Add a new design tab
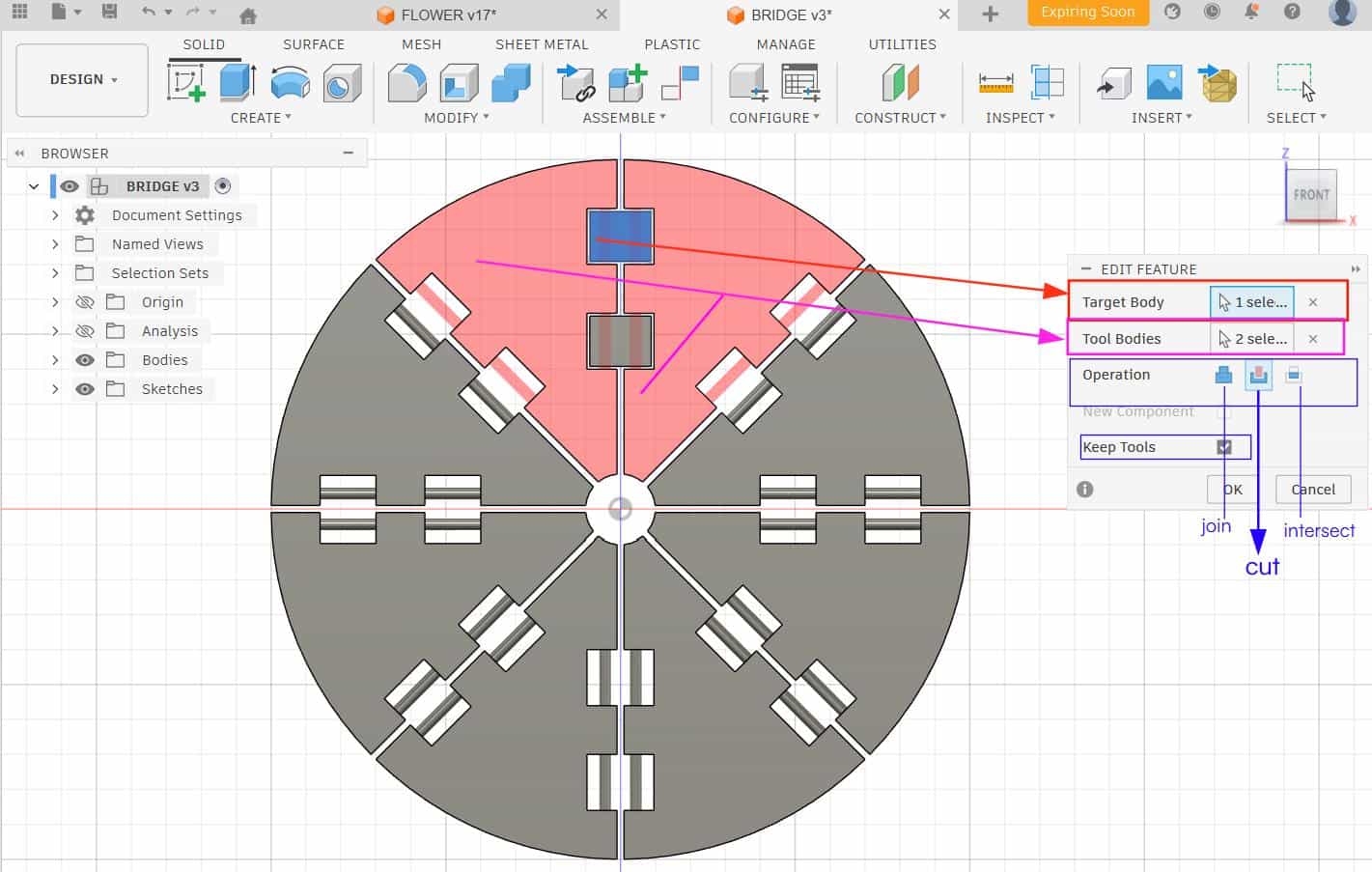 click(x=990, y=14)
